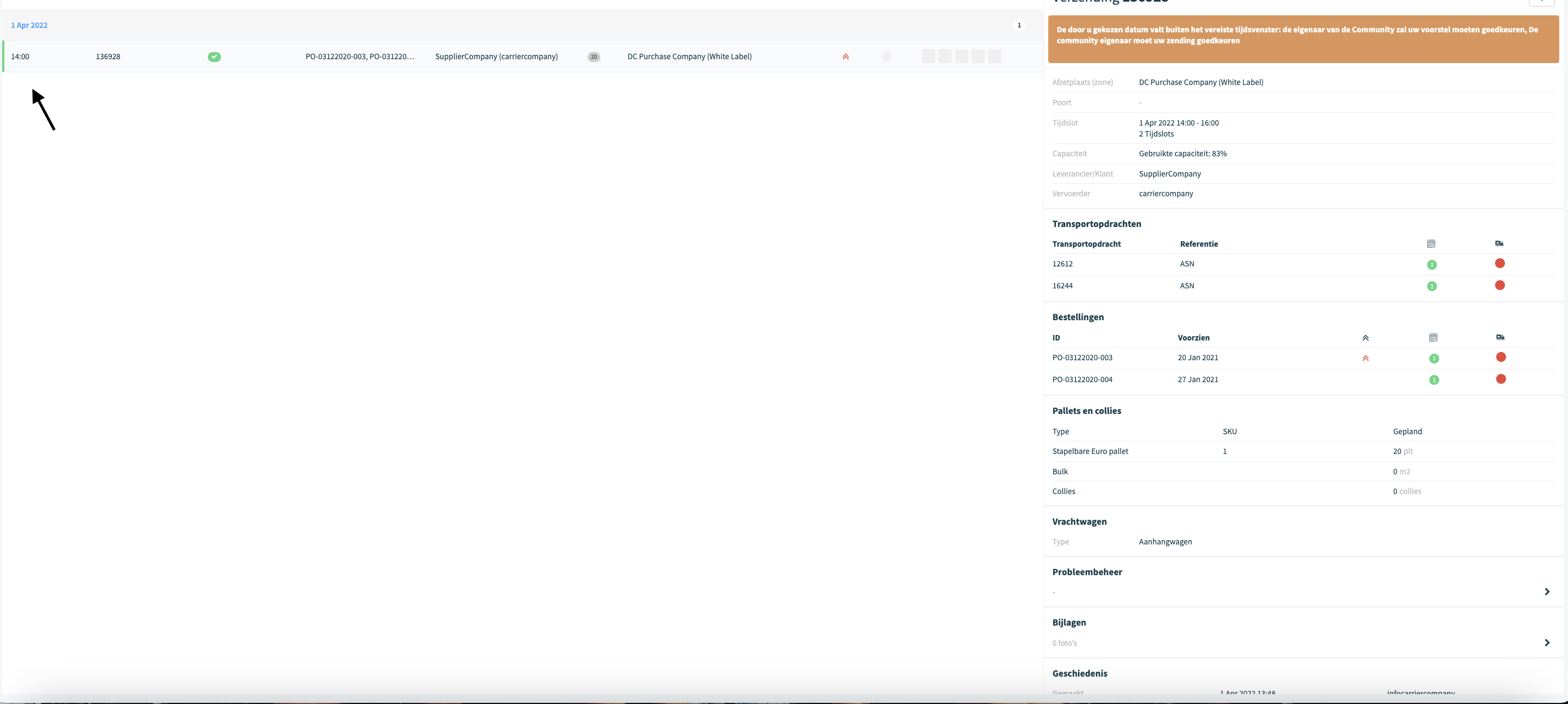Click the Transportopdracht column header
The image size is (1568, 704).
(1087, 243)
